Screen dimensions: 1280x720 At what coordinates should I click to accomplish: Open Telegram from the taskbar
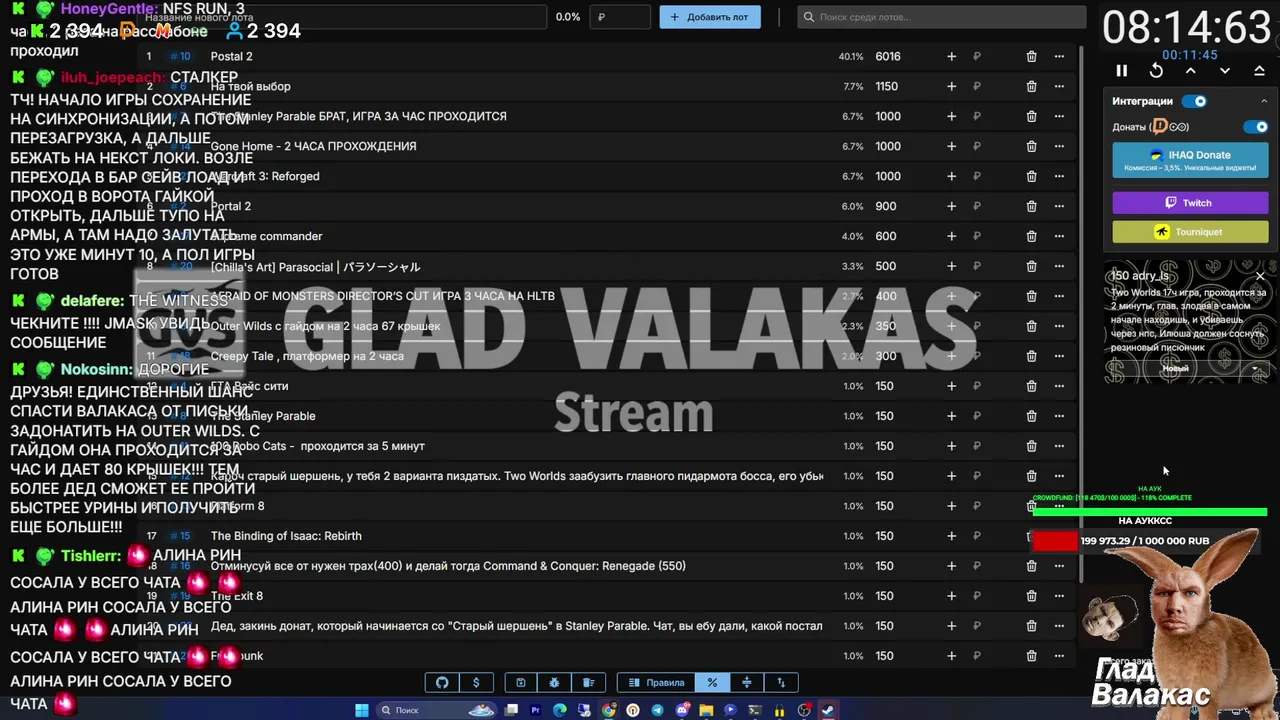657,710
